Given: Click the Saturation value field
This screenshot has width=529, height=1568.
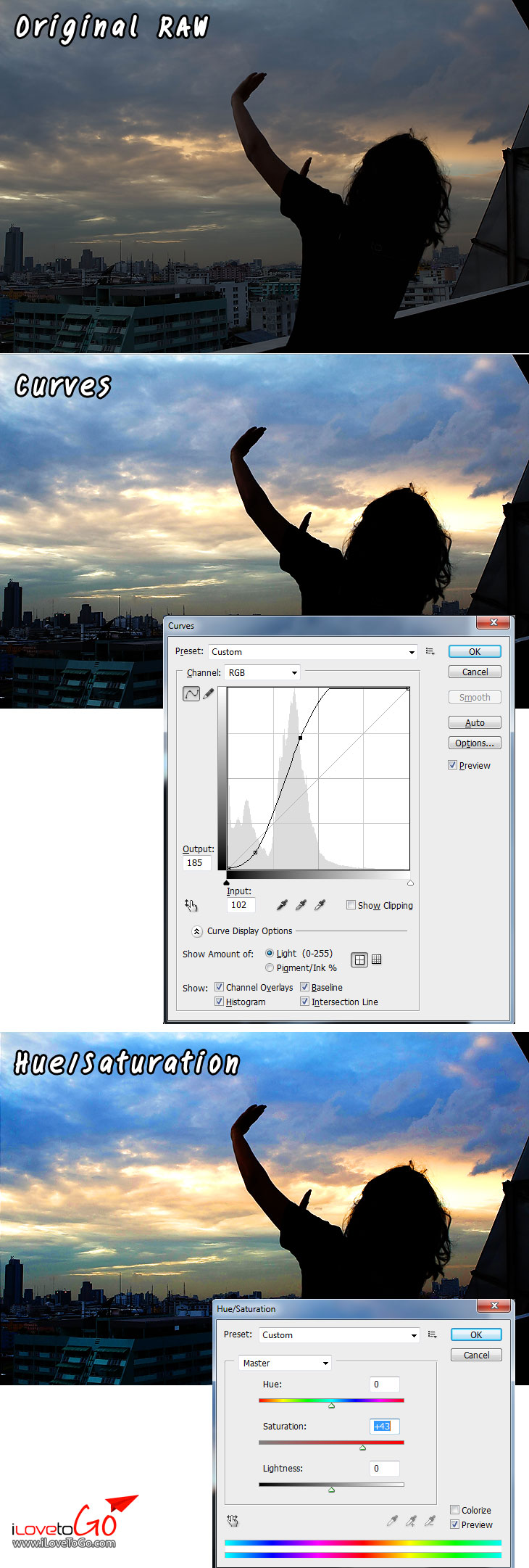Looking at the screenshot, I should (385, 1426).
